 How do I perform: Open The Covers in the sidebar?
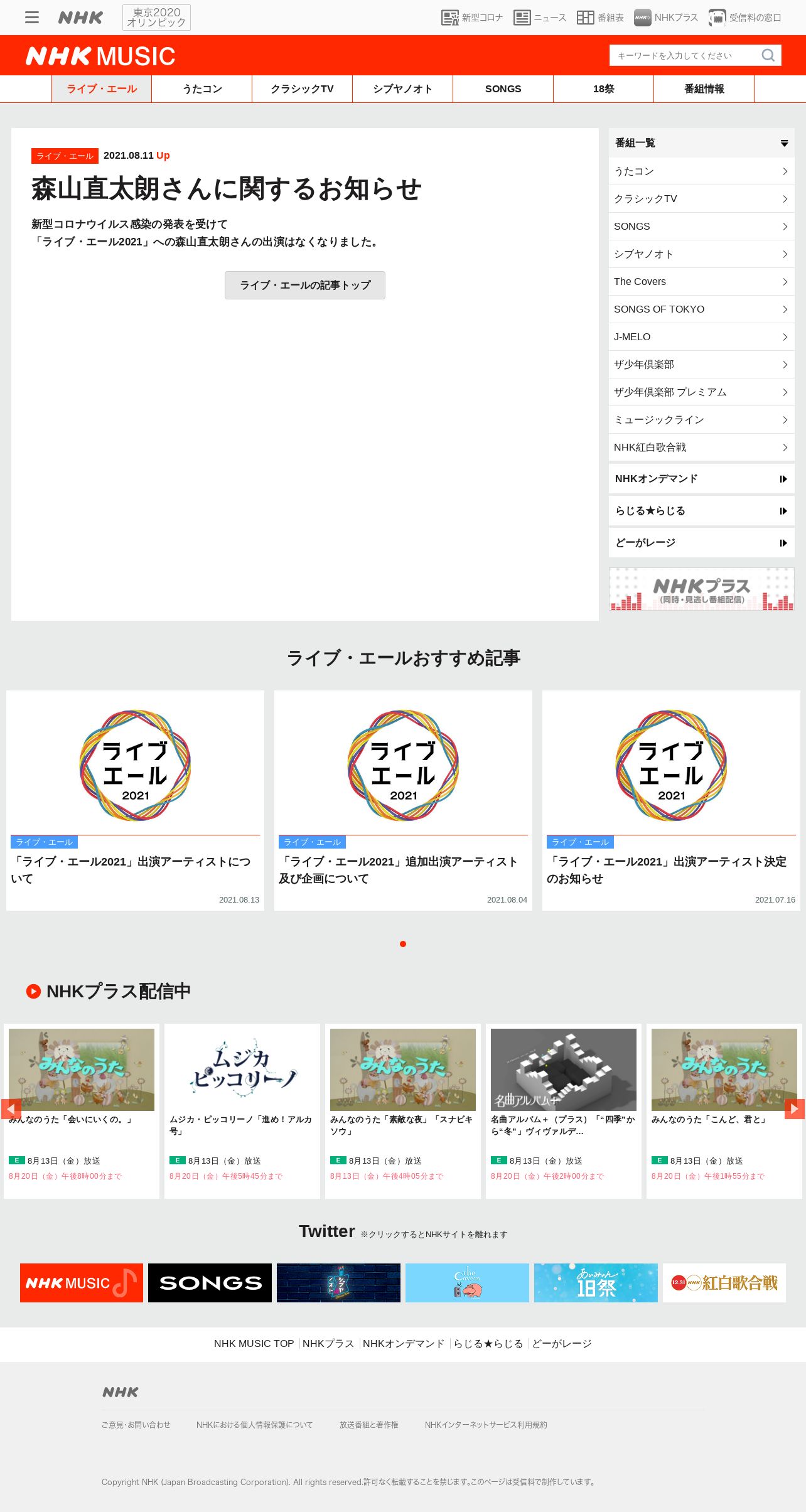pyautogui.click(x=702, y=282)
